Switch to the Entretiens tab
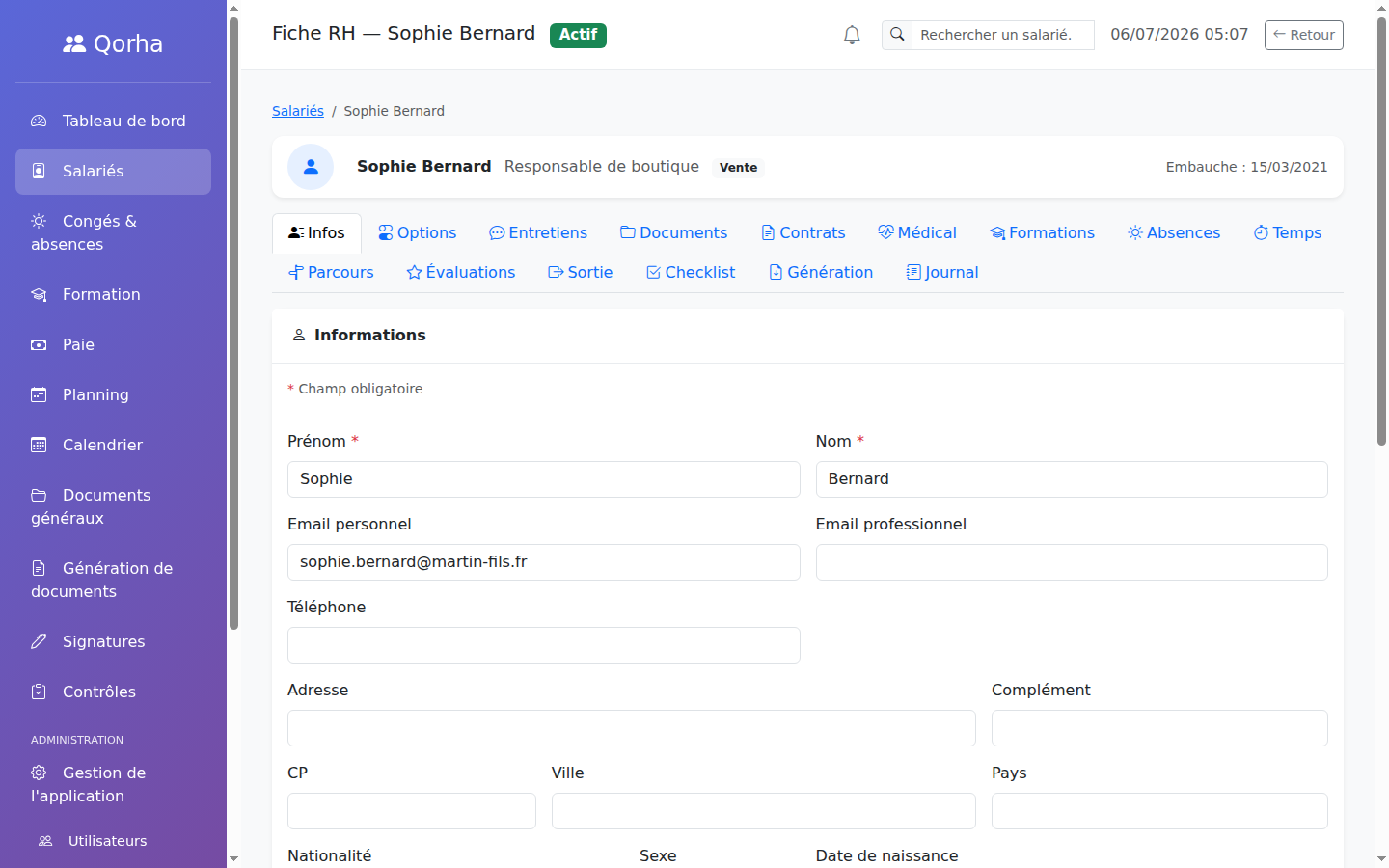1389x868 pixels. pos(538,233)
